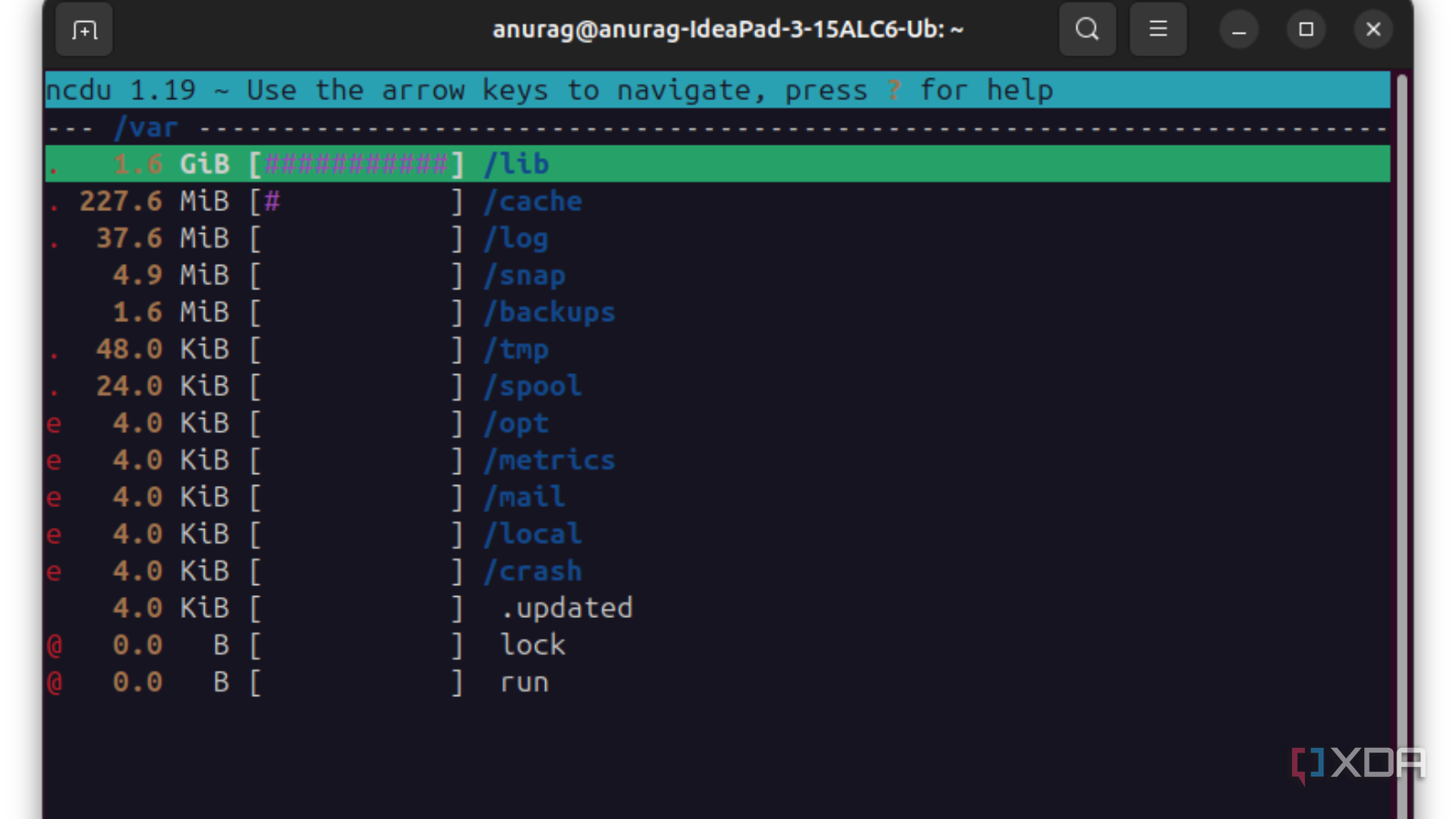Screen dimensions: 1456x819
Task: Click the 24.0 KiB size value
Action: (x=163, y=386)
